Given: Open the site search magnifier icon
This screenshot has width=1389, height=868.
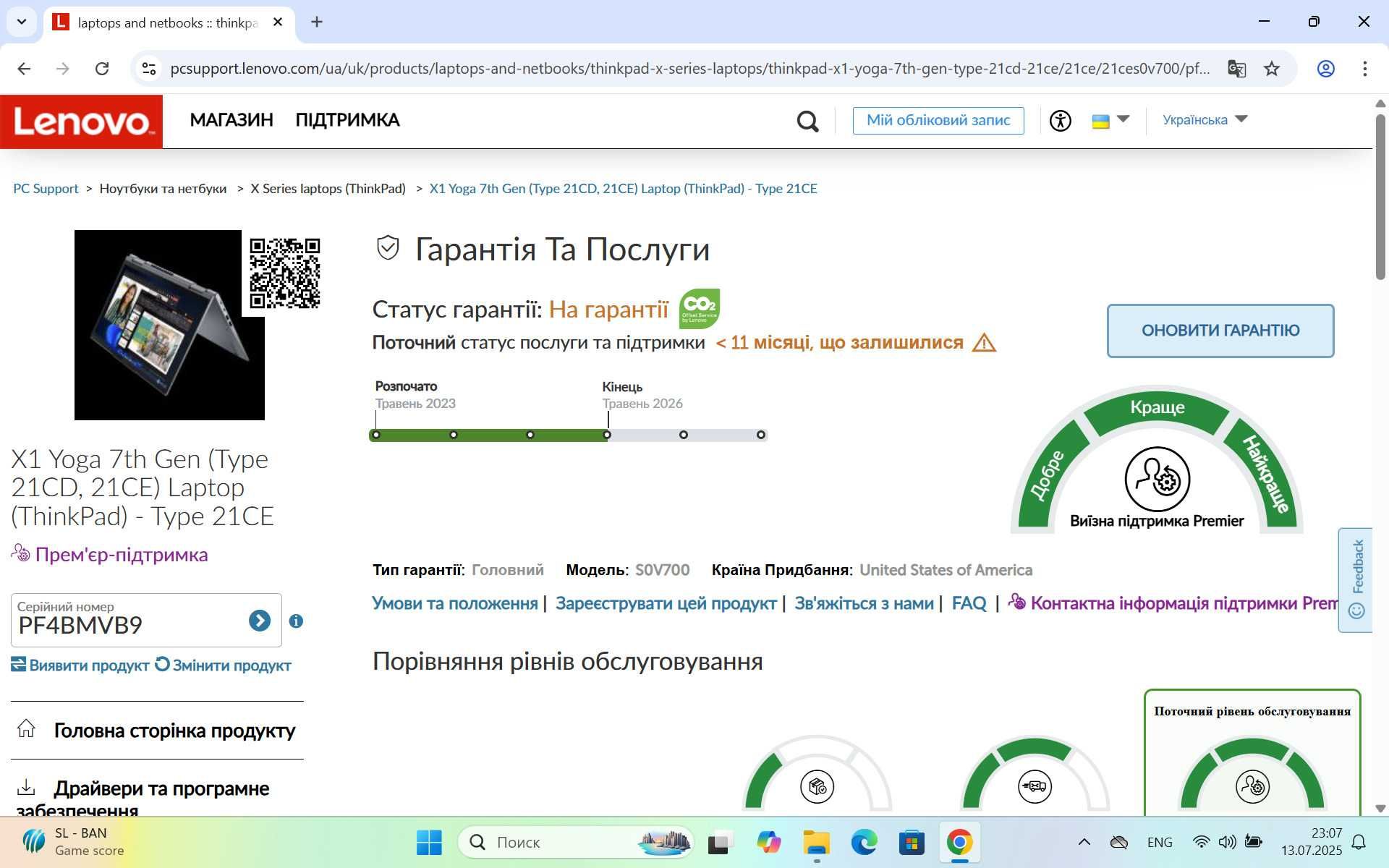Looking at the screenshot, I should [x=807, y=121].
